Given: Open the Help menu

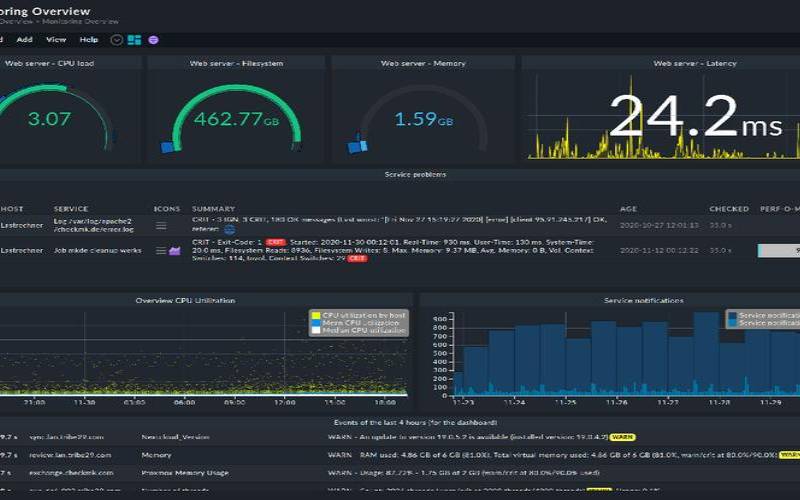Looking at the screenshot, I should point(89,40).
